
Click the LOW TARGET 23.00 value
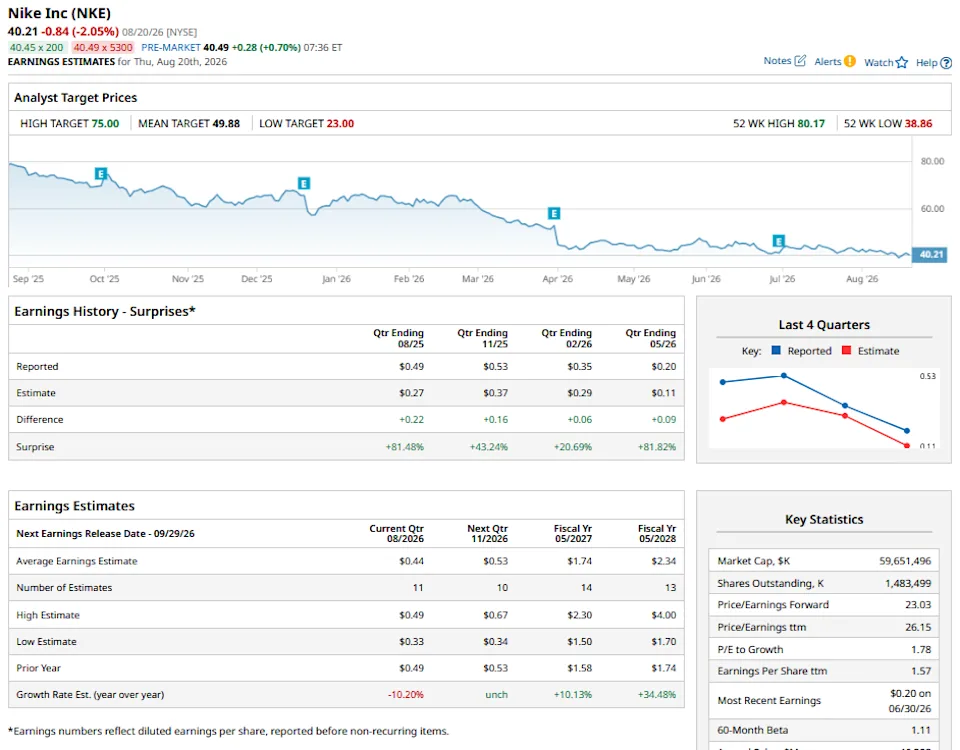(x=340, y=123)
